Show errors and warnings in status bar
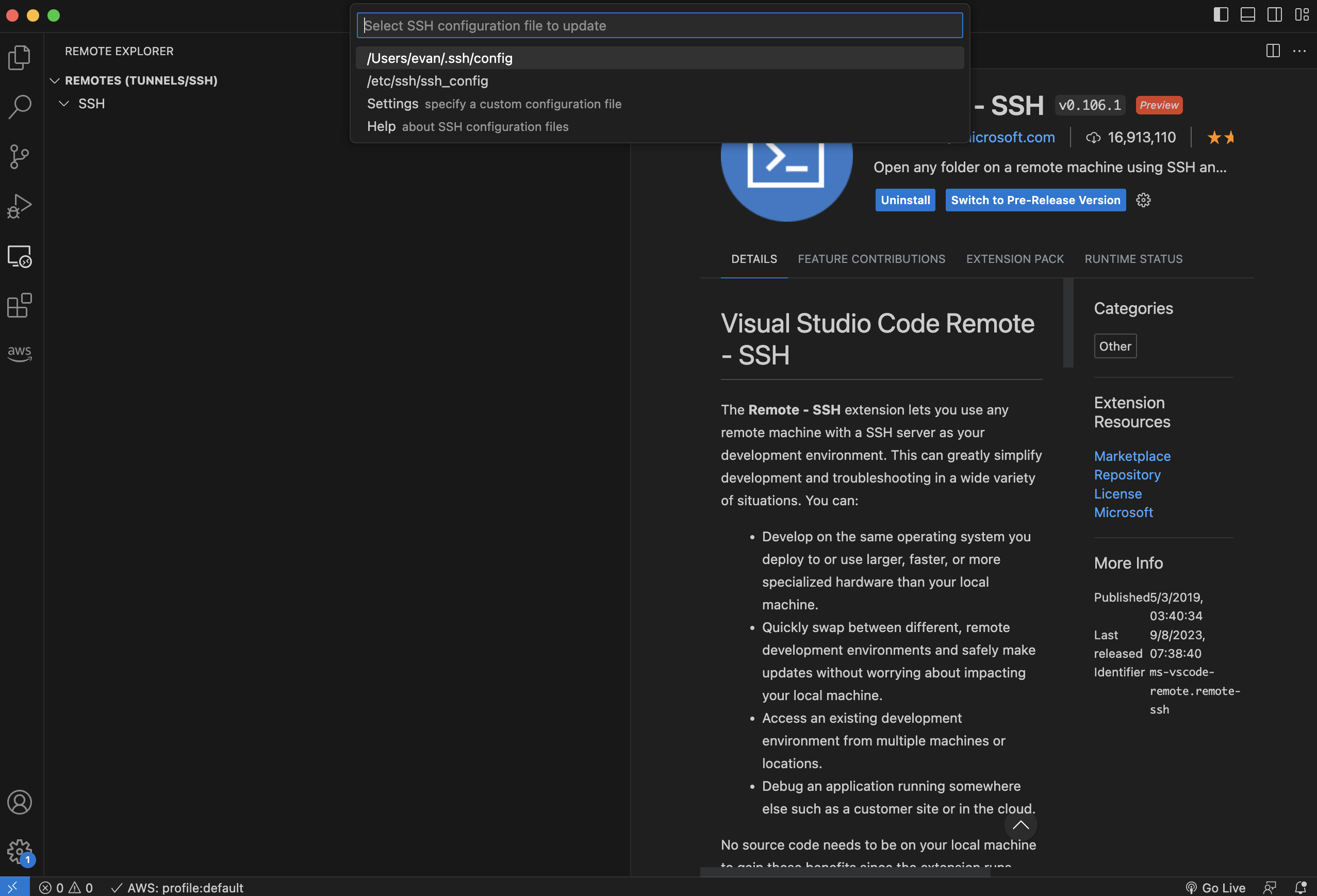 [65, 888]
